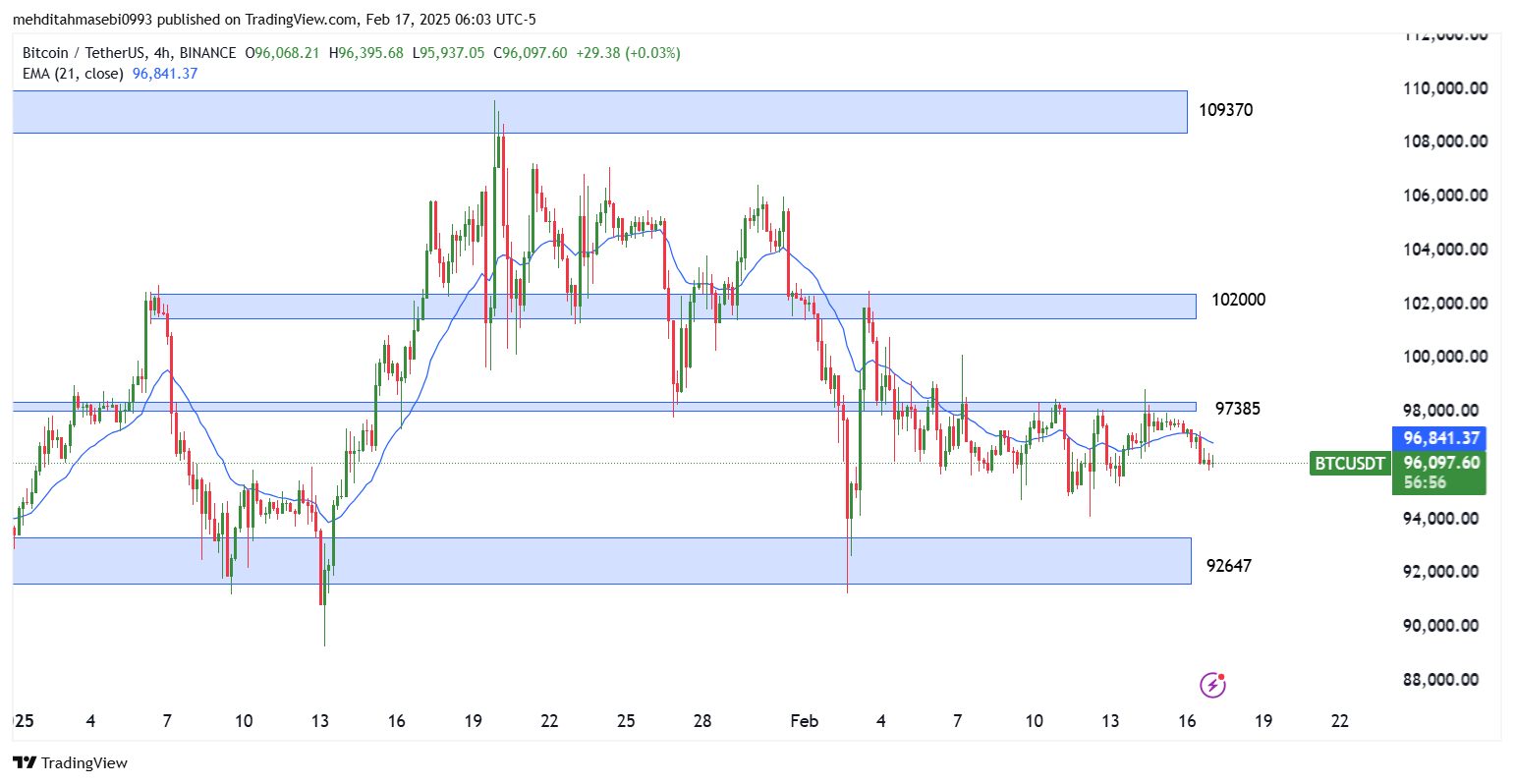Click the low price L95,937.05 value

[448, 53]
